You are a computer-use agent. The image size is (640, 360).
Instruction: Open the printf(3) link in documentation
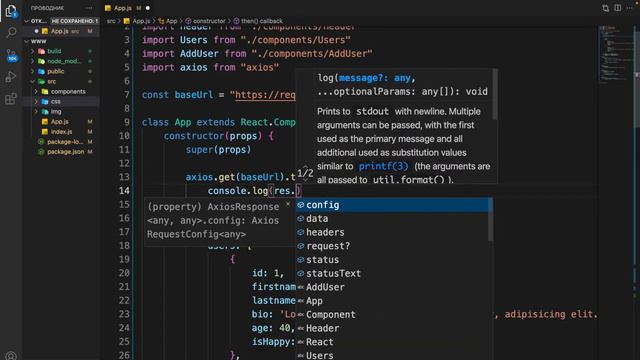383,166
